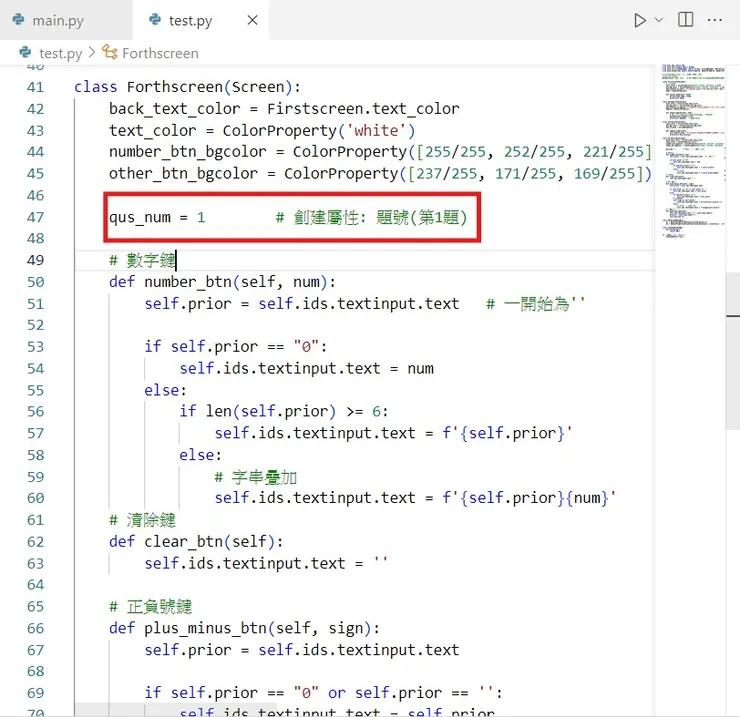Click the vertical scrollbar thumb

coord(732,350)
